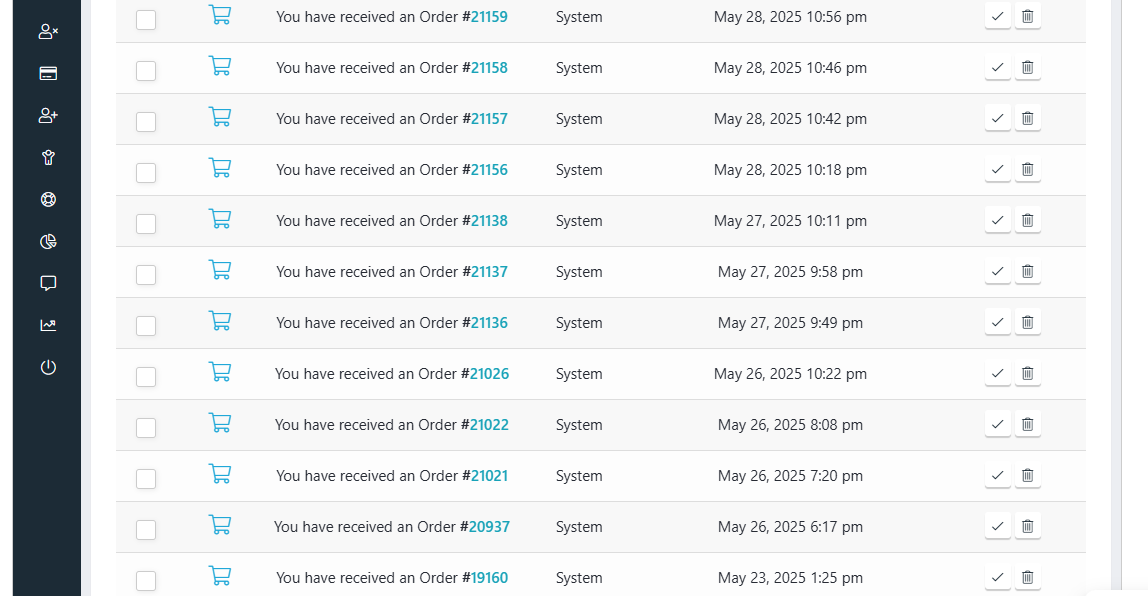1148x596 pixels.
Task: Click the credit card icon in sidebar
Action: click(48, 73)
